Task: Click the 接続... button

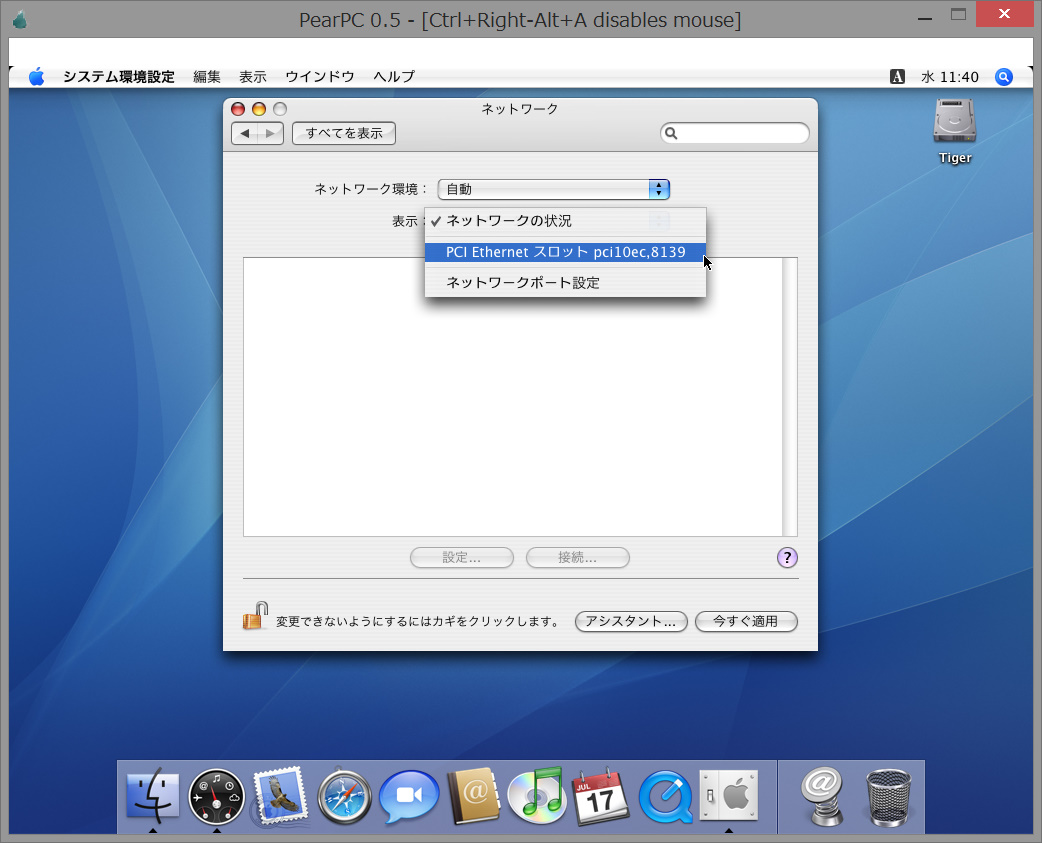Action: (x=577, y=557)
